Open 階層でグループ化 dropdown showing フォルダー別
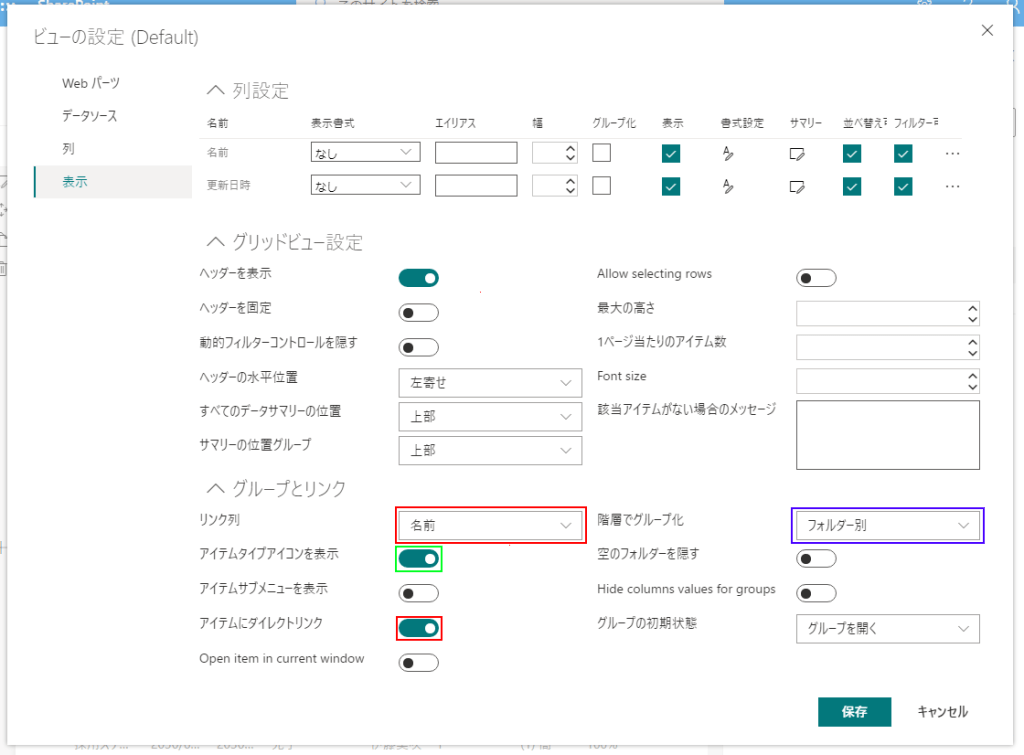The image size is (1024, 755). point(887,524)
